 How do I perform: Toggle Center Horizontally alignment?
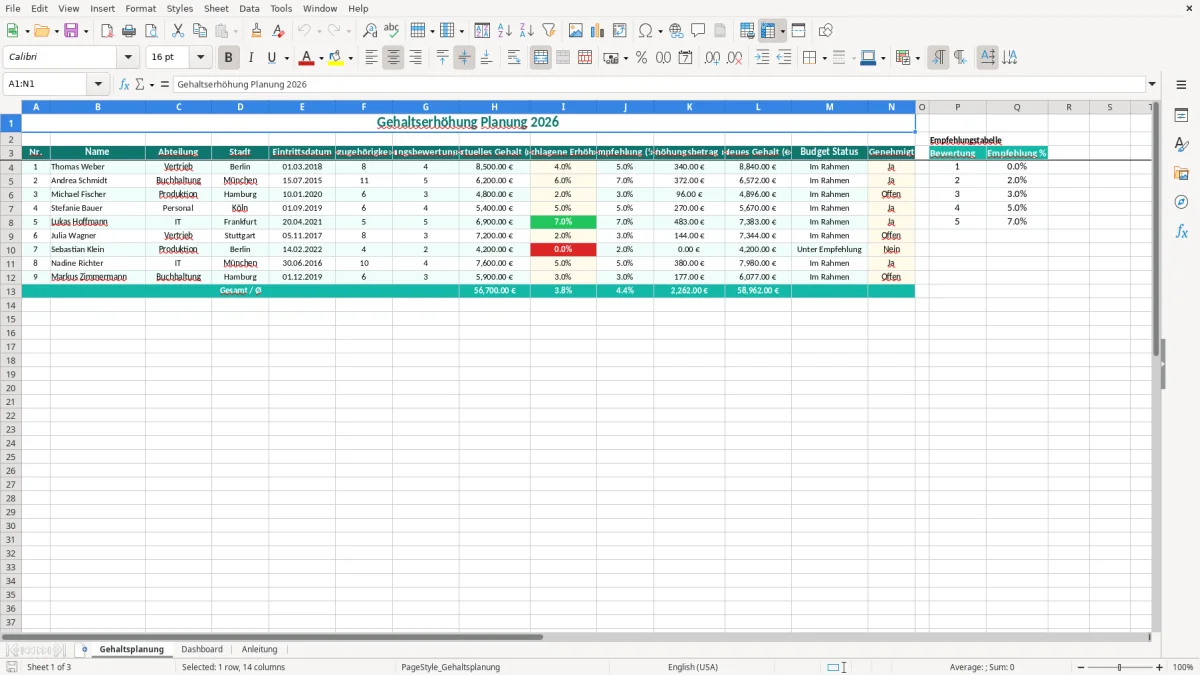393,58
